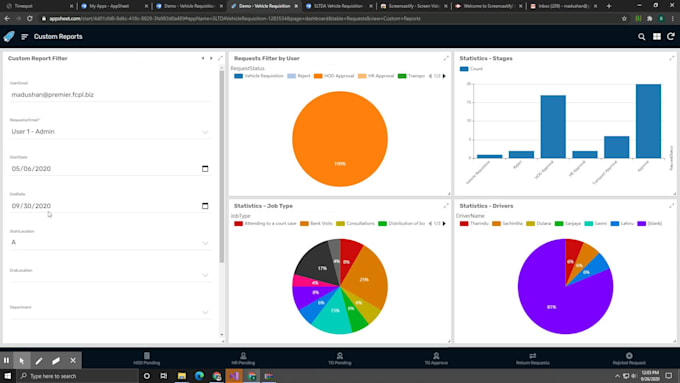Go to previous record in Custom Report Filter
The image size is (680, 383).
[203, 58]
